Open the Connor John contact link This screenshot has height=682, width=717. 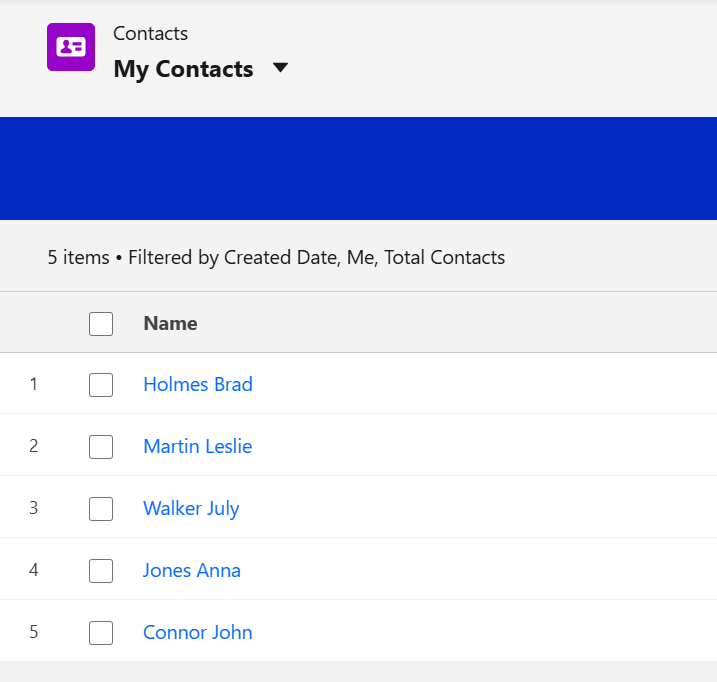197,632
